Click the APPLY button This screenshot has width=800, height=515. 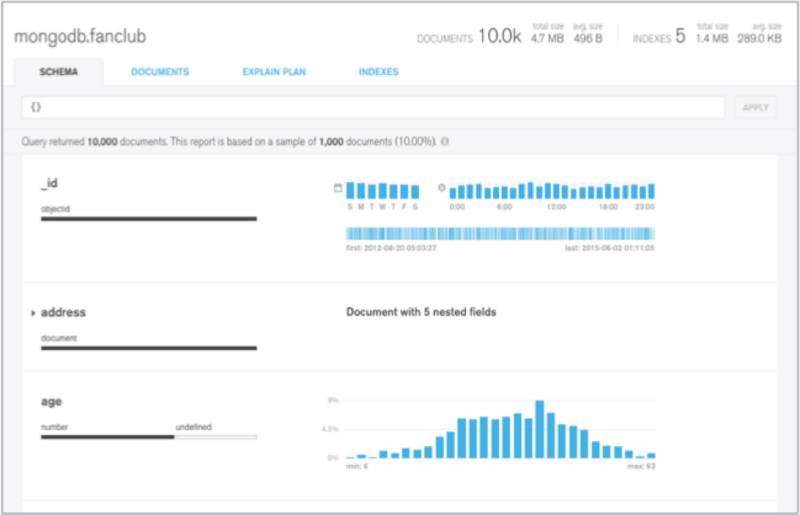click(x=756, y=108)
